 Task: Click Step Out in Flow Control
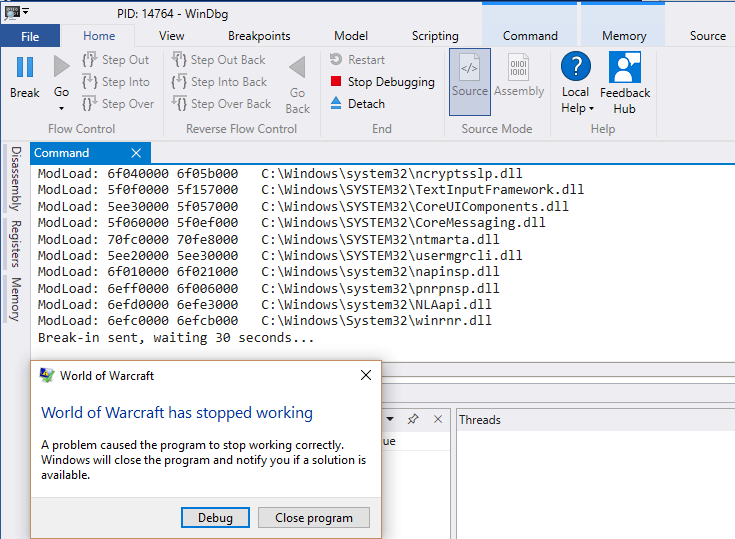pos(115,60)
